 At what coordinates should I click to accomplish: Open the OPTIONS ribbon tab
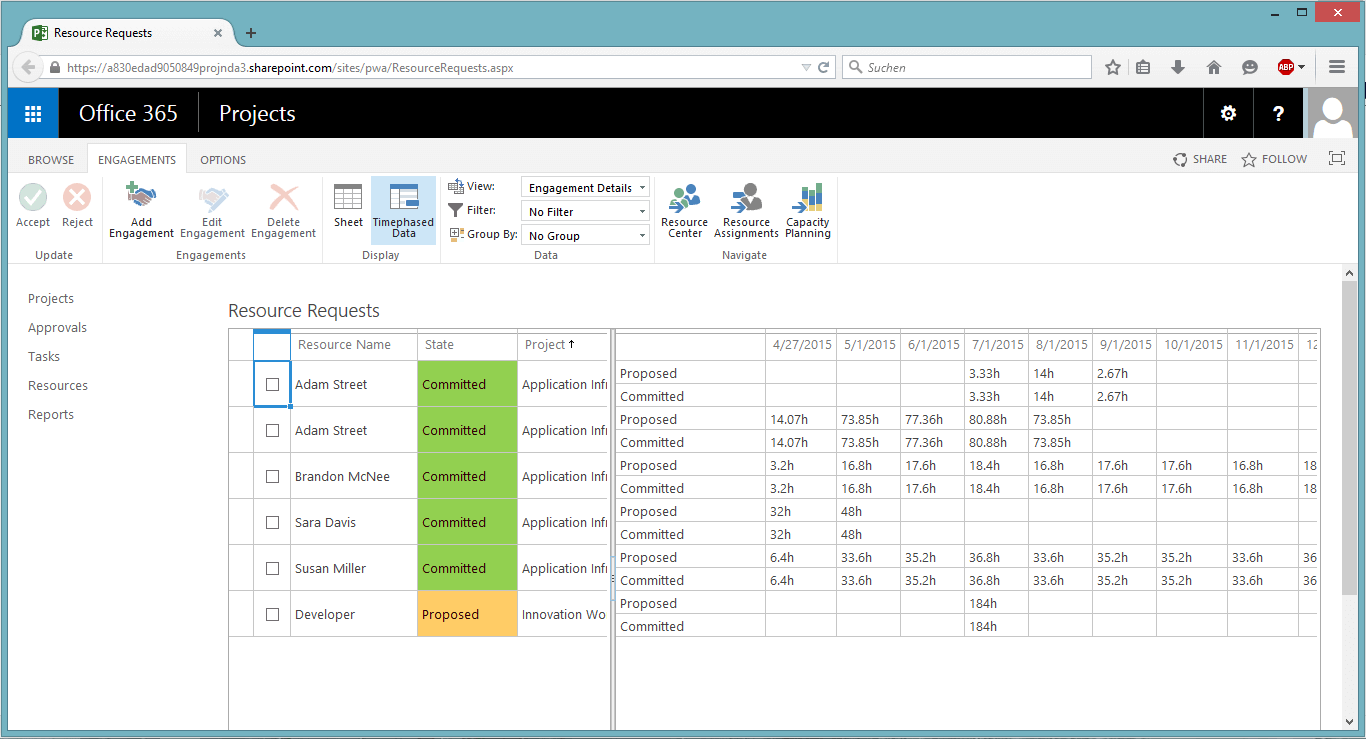[222, 159]
